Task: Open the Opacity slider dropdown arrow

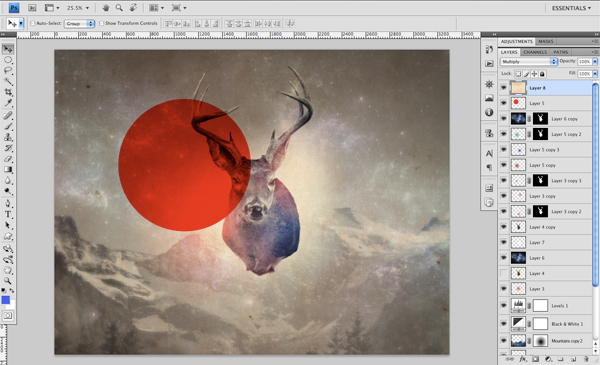Action: (595, 62)
